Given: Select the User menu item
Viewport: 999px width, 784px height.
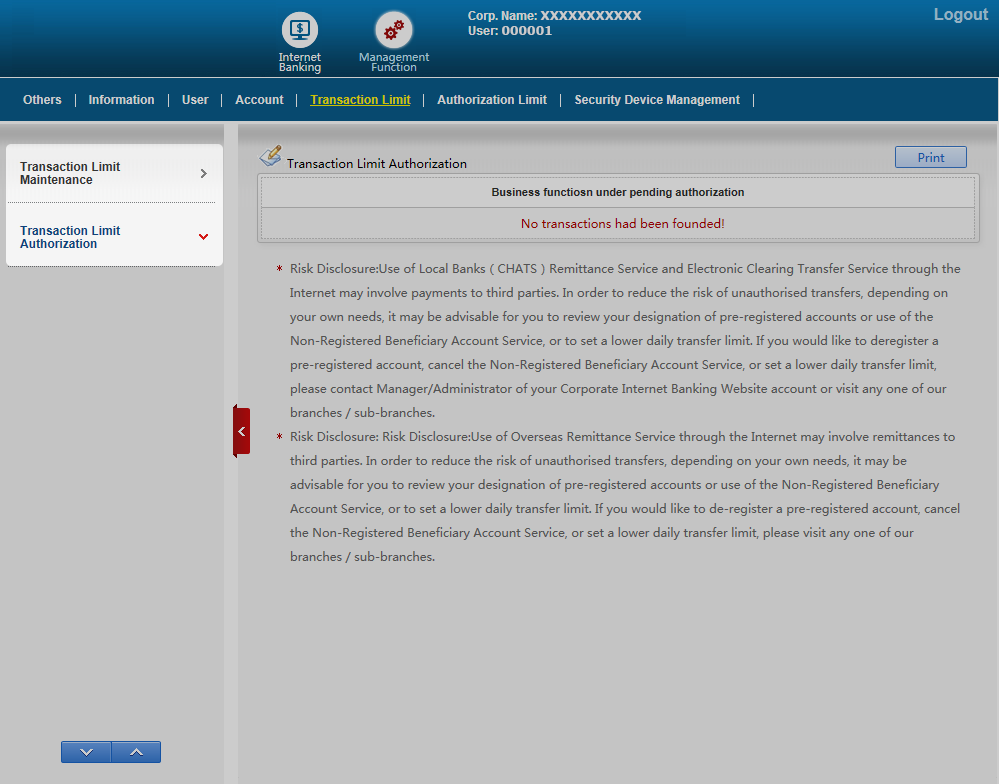Looking at the screenshot, I should [x=195, y=100].
